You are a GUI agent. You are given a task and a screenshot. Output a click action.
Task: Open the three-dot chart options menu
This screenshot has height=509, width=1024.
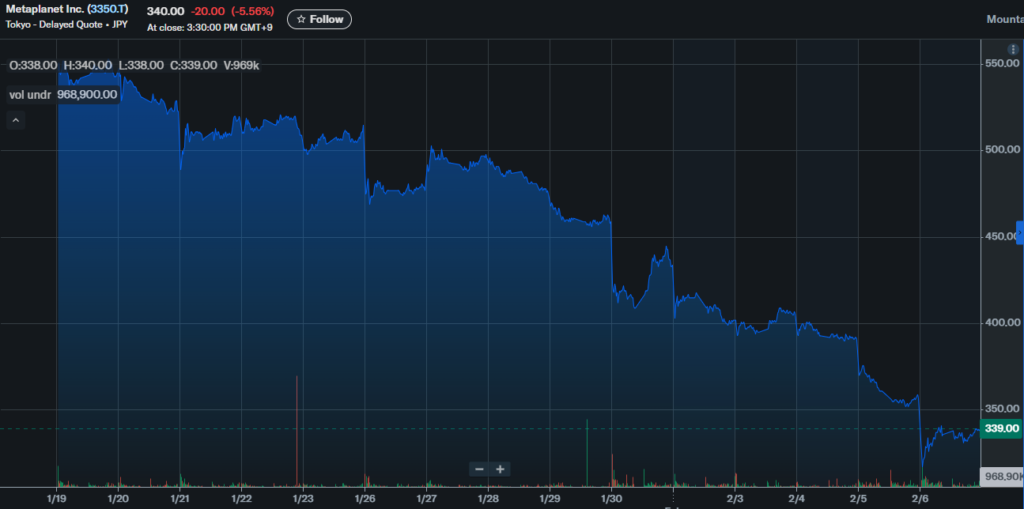click(x=1014, y=49)
